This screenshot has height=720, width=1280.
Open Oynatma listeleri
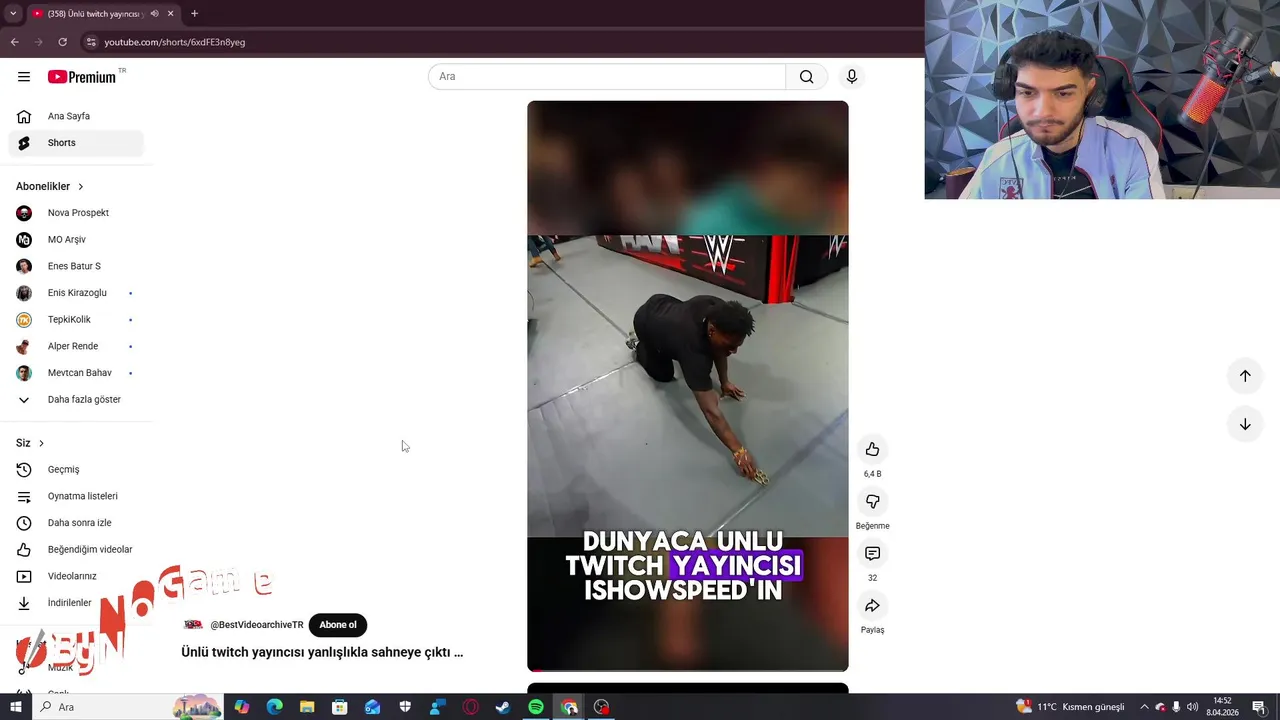(76, 496)
